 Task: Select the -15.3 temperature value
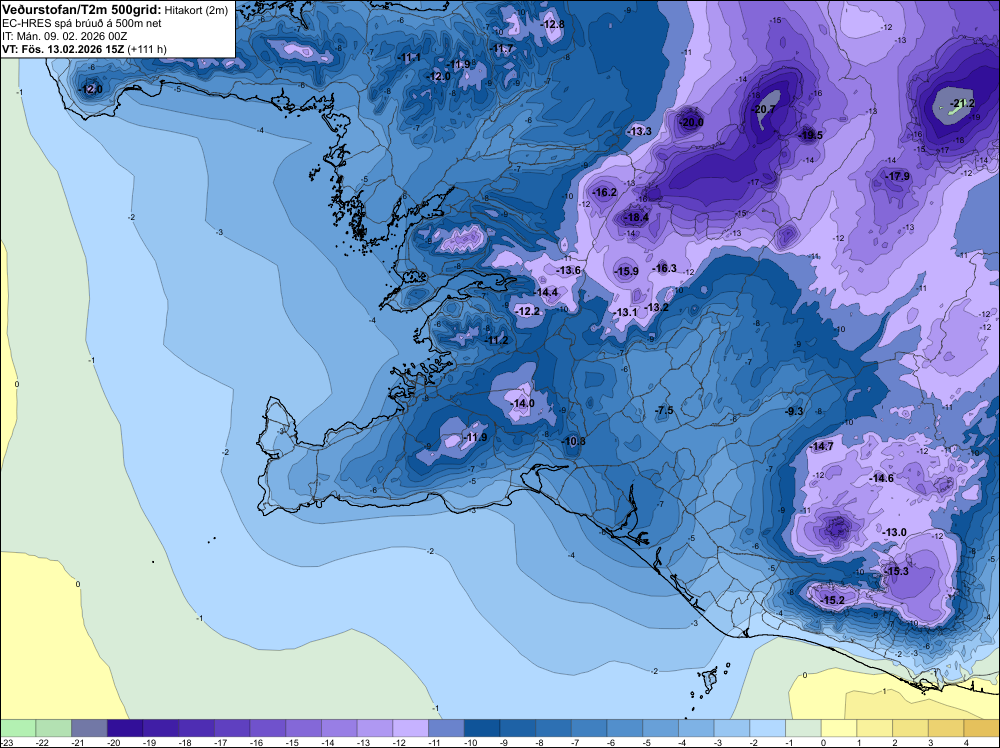(x=897, y=571)
